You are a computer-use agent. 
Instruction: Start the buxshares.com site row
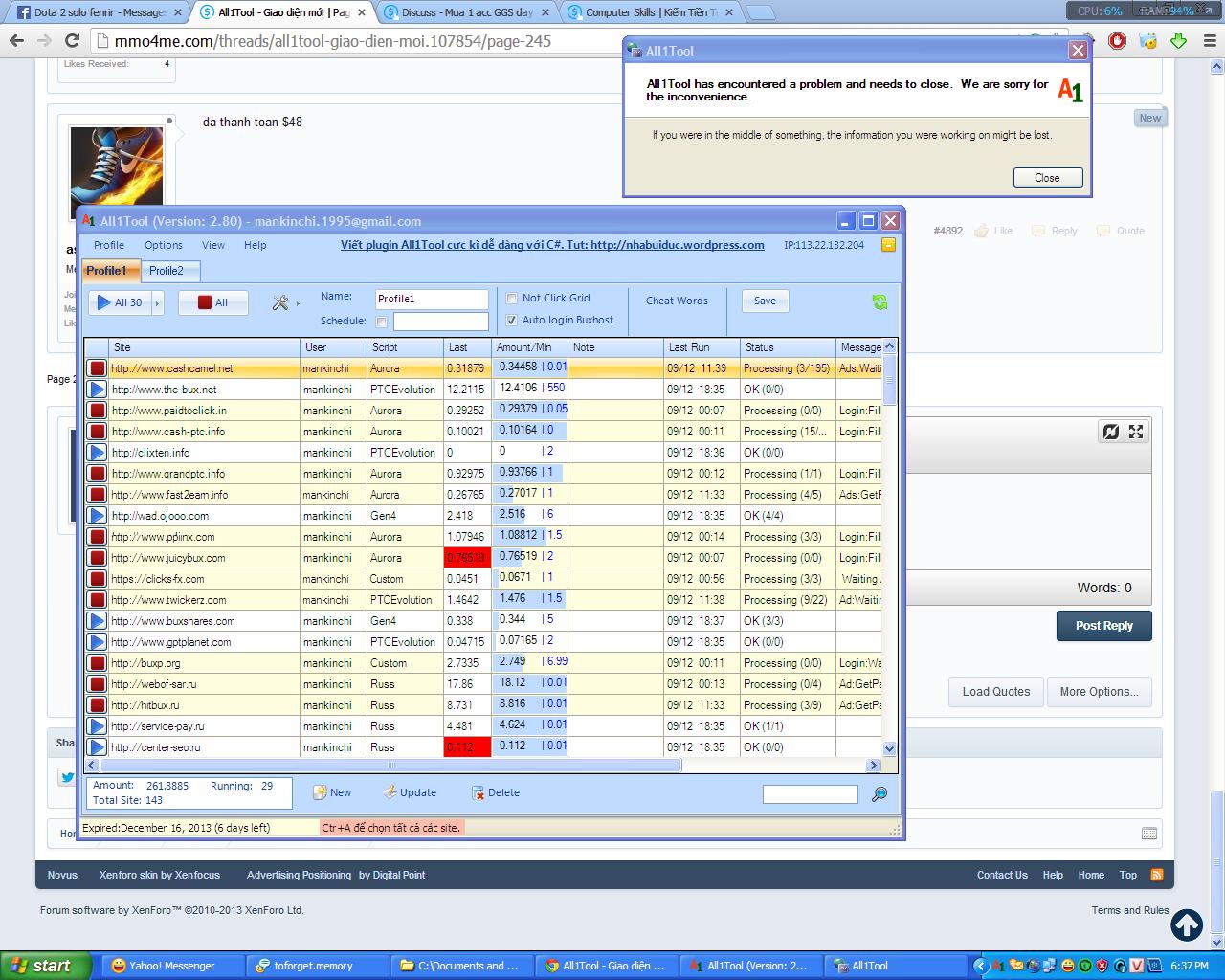point(97,621)
